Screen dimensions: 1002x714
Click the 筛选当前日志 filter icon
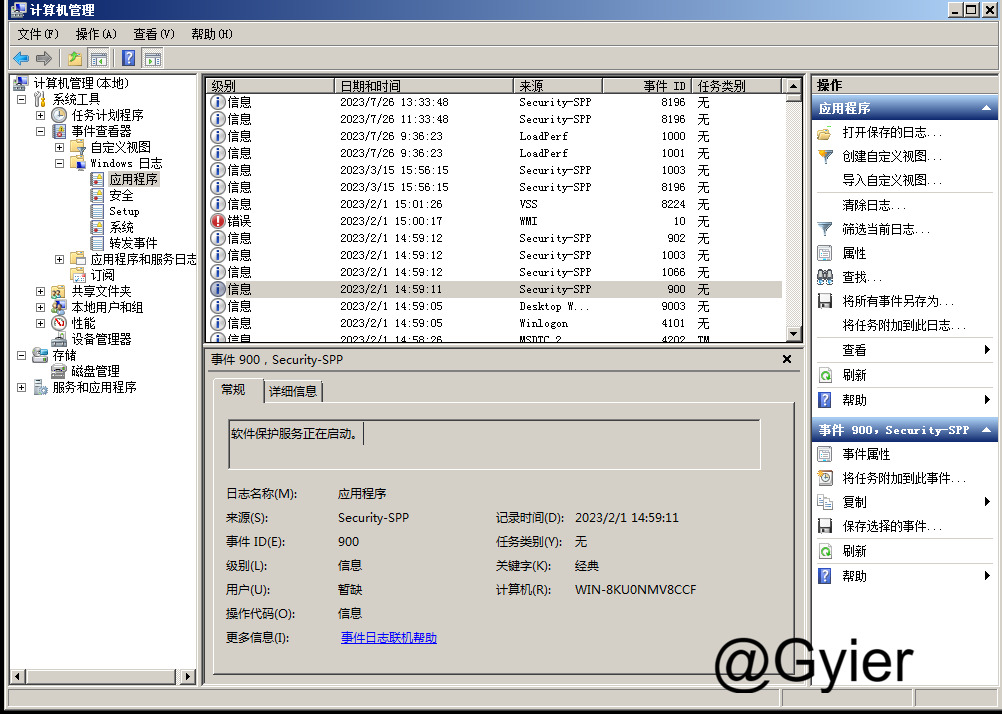(x=825, y=229)
